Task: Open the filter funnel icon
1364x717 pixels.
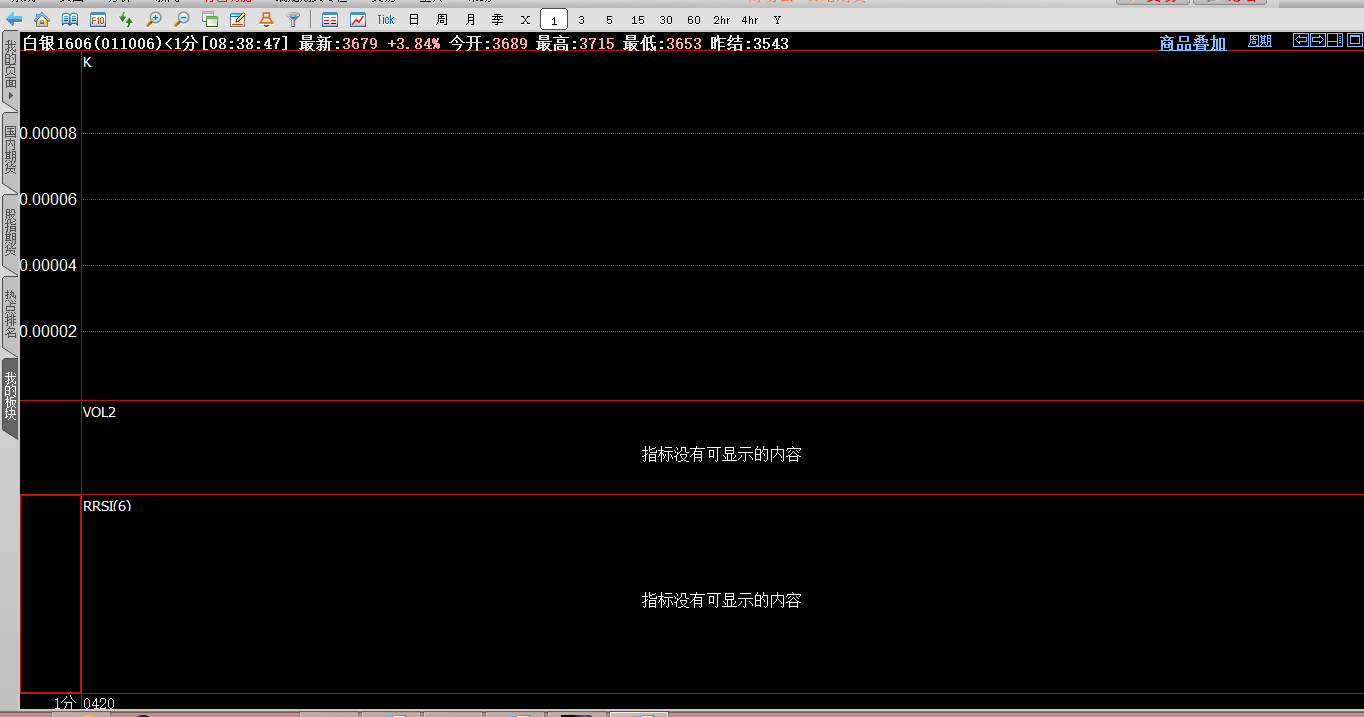Action: [293, 20]
